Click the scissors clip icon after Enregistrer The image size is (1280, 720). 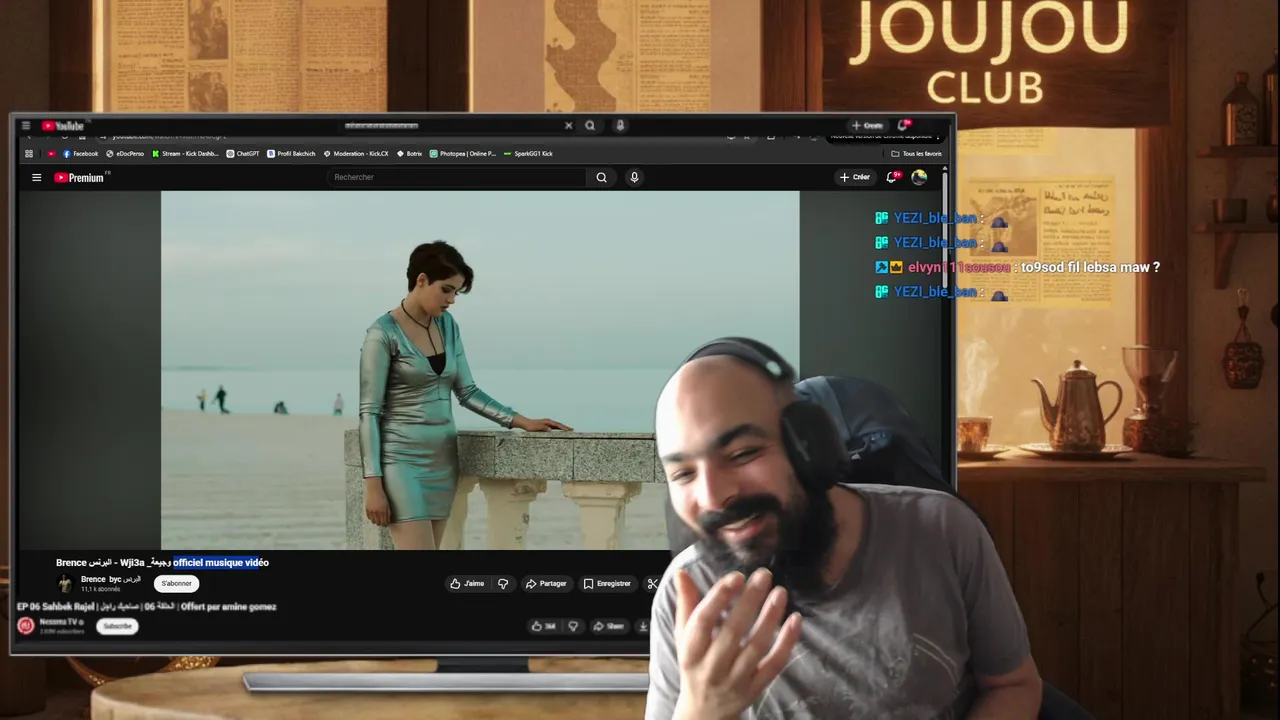(651, 584)
